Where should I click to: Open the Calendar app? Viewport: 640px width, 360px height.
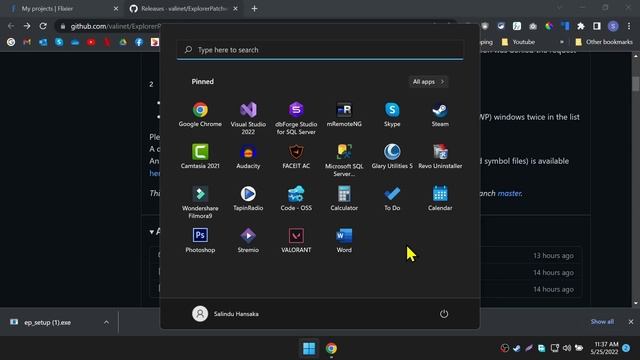(x=440, y=199)
